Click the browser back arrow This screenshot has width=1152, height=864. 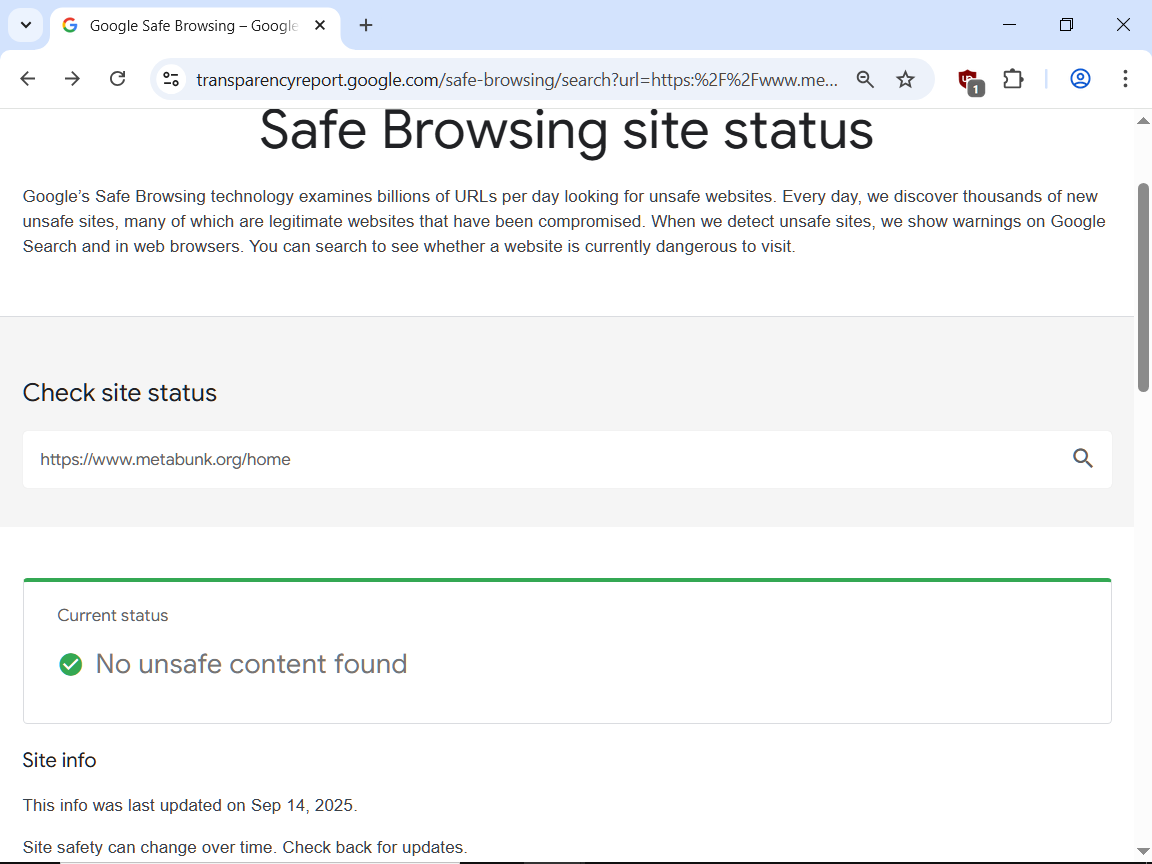(28, 79)
